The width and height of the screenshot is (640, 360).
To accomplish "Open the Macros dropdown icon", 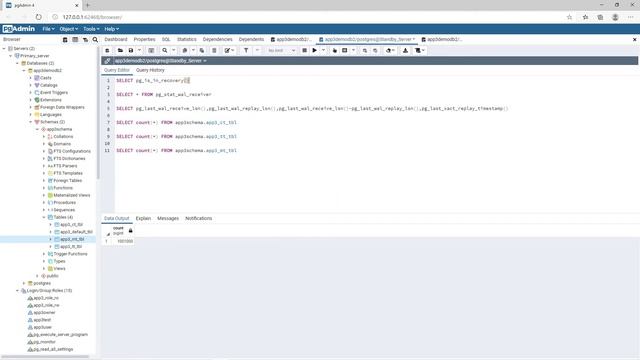I will pos(420,50).
